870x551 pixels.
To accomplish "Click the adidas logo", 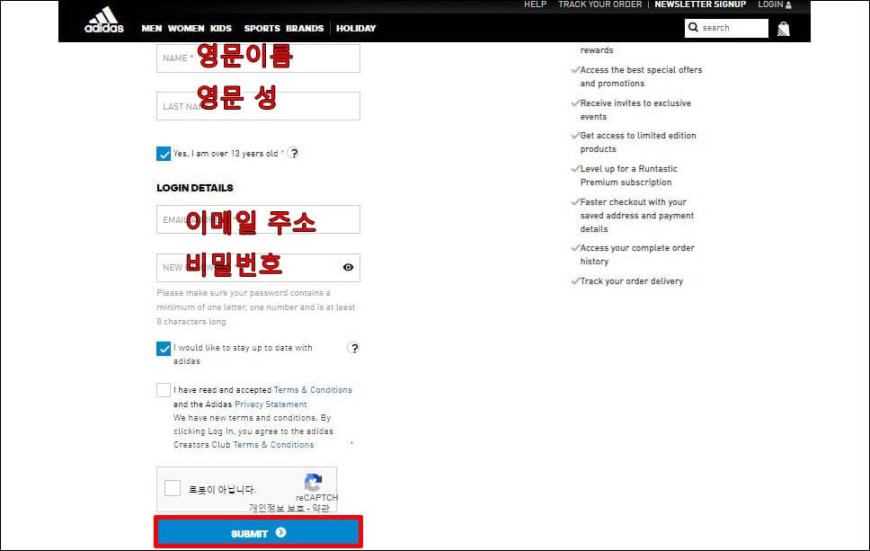I will 104,21.
